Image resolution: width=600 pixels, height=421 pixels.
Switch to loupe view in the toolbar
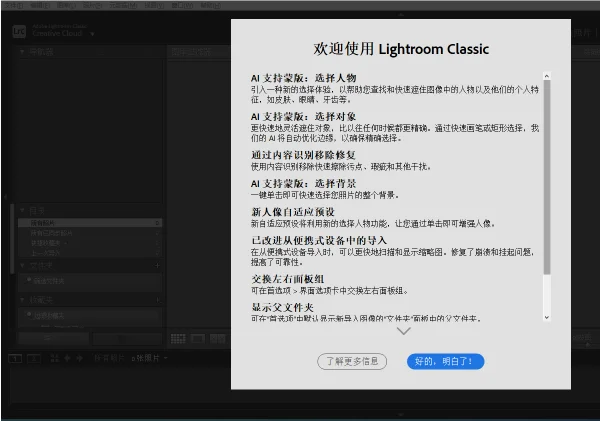(x=198, y=339)
